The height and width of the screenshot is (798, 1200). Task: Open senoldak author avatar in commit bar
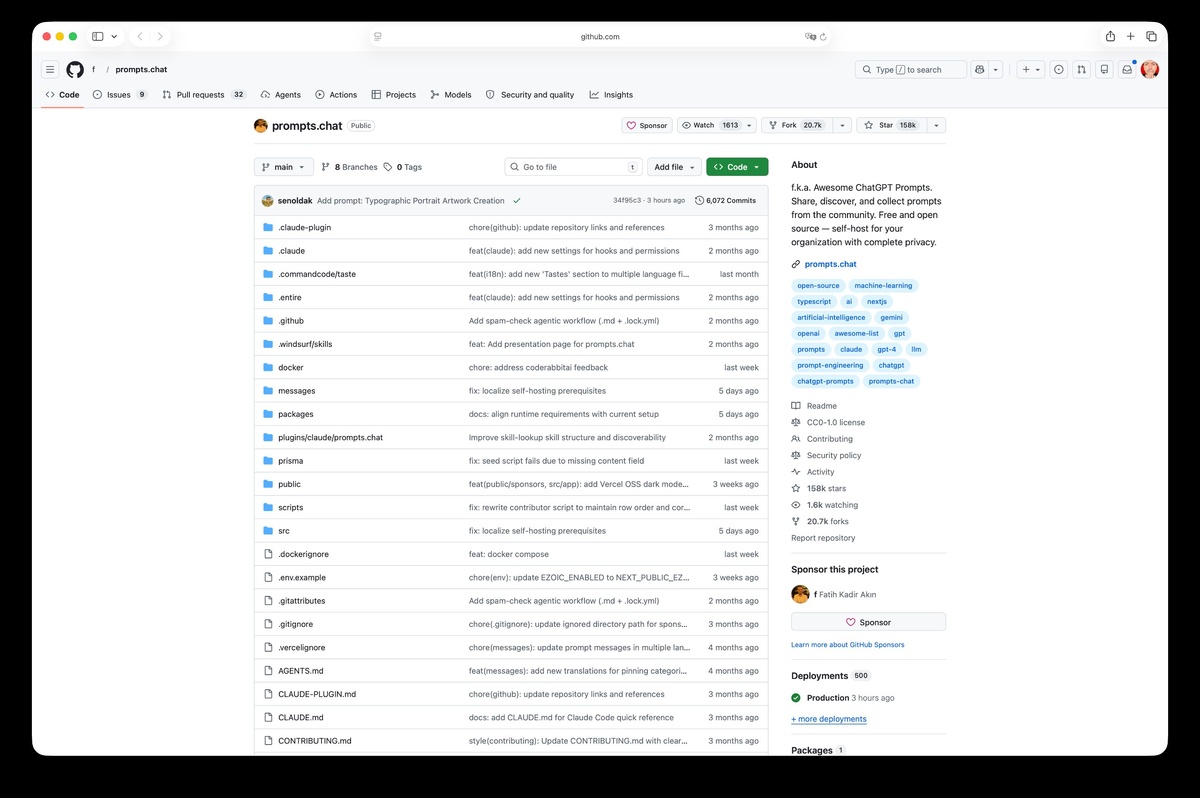[x=268, y=200]
